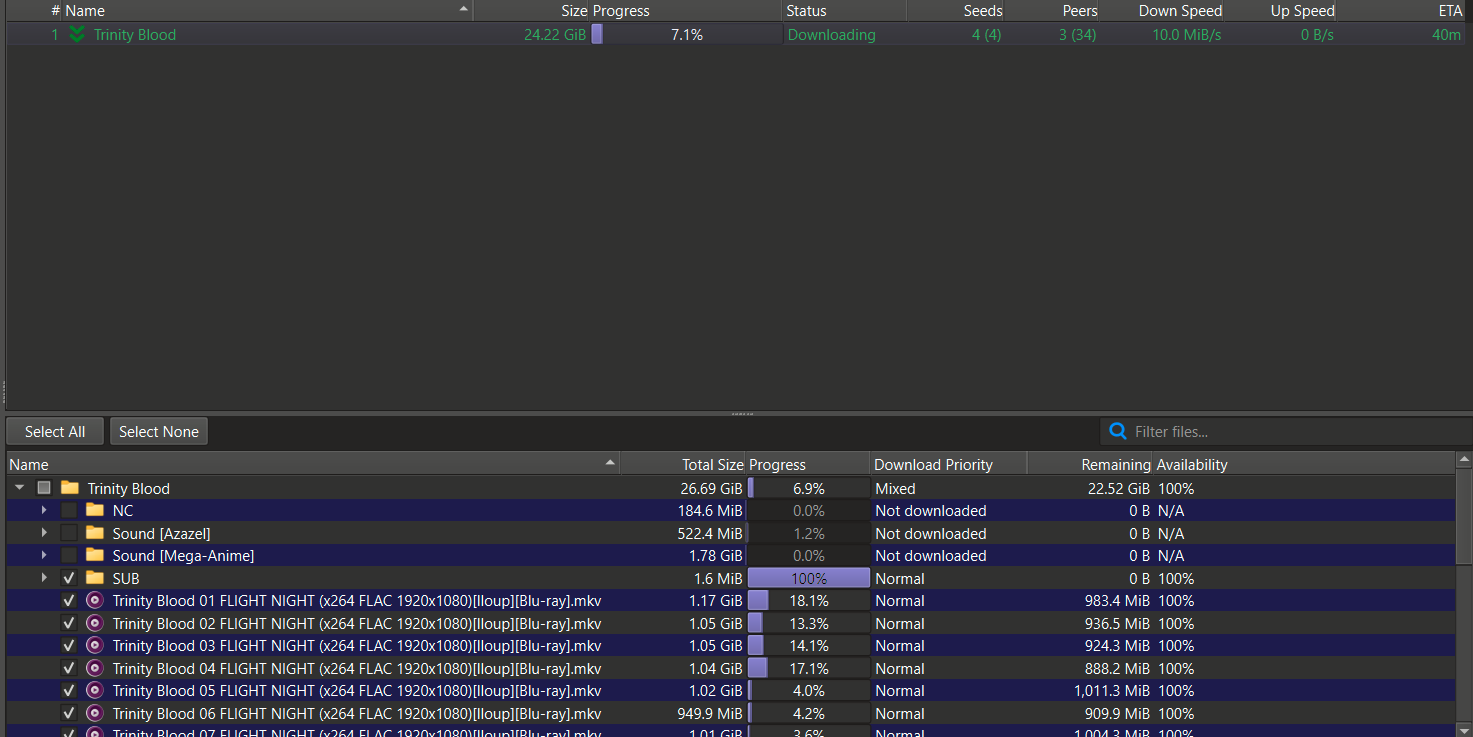Click the Trinity Blood root folder icon
This screenshot has width=1473, height=737.
pos(69,489)
